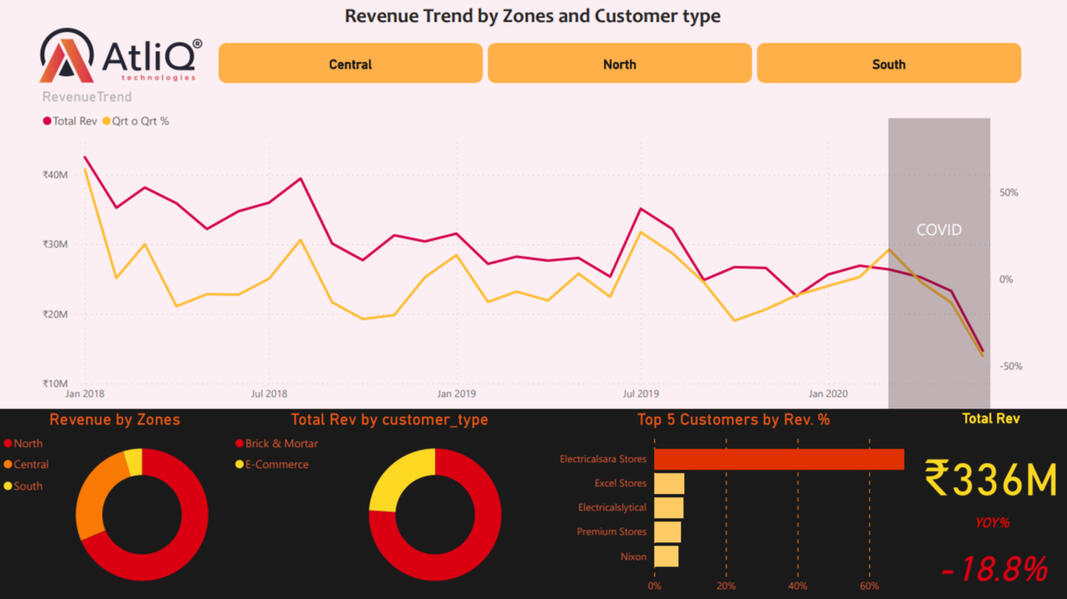This screenshot has width=1067, height=599.
Task: Choose the South zone button
Action: point(888,64)
